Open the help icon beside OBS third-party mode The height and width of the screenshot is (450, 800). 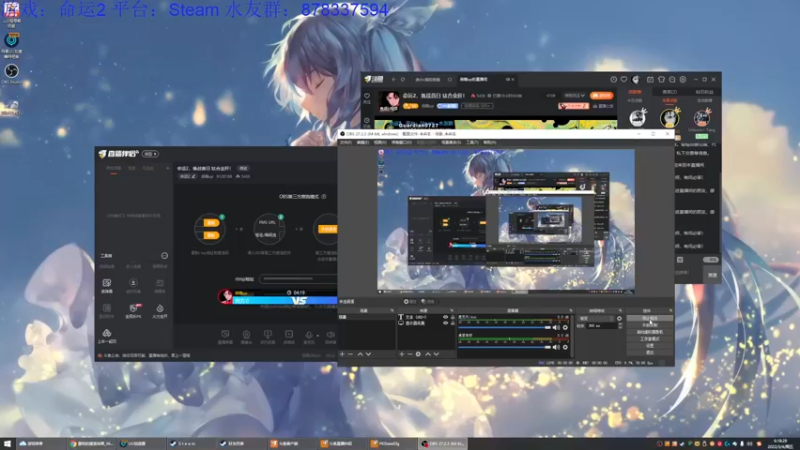pos(323,196)
